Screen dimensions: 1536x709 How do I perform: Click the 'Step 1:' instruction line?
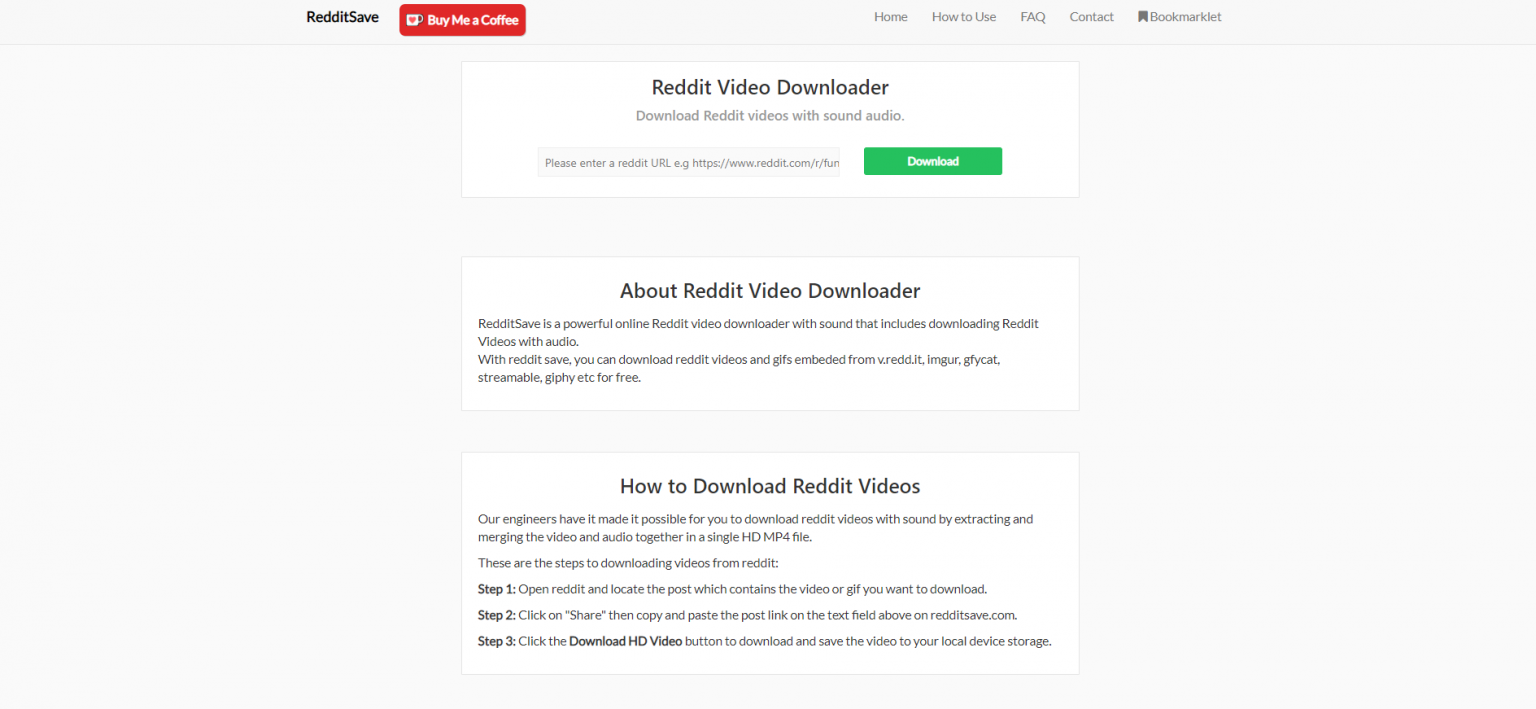(732, 589)
